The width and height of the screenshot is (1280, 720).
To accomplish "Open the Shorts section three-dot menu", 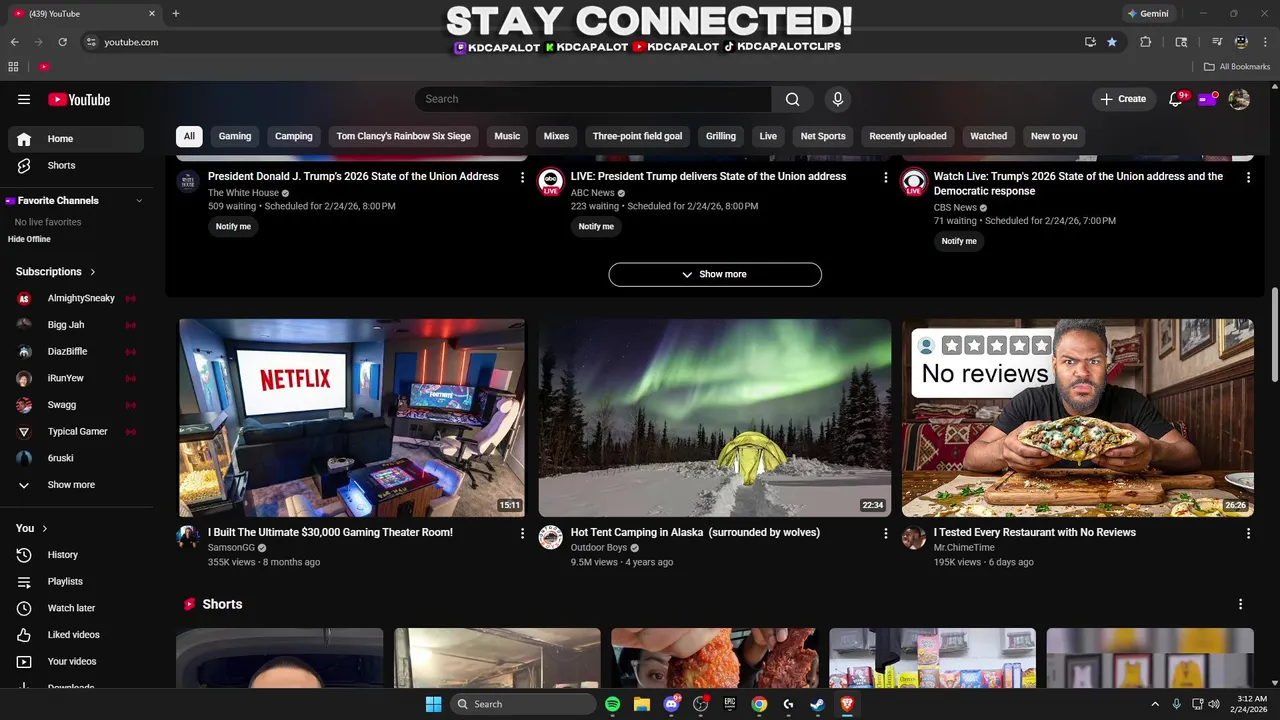I will click(1241, 604).
